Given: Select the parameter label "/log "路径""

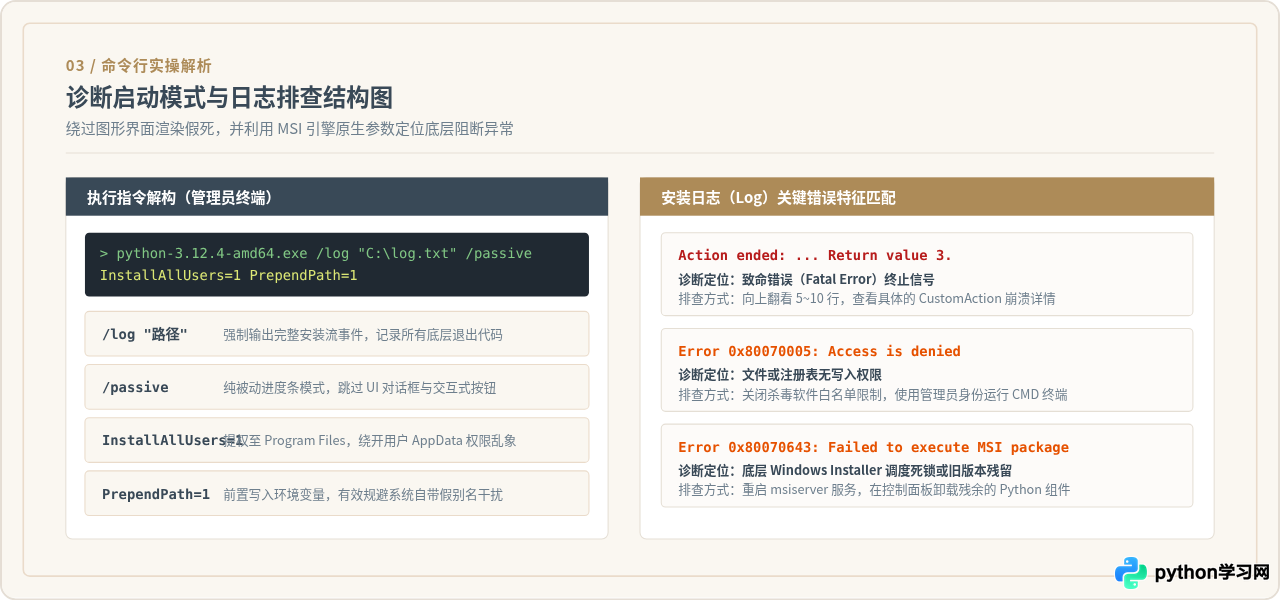Looking at the screenshot, I should point(145,334).
